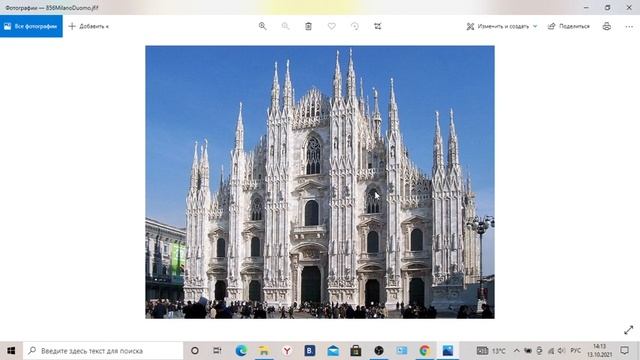Open the crop tool
The width and height of the screenshot is (640, 360).
click(x=378, y=26)
